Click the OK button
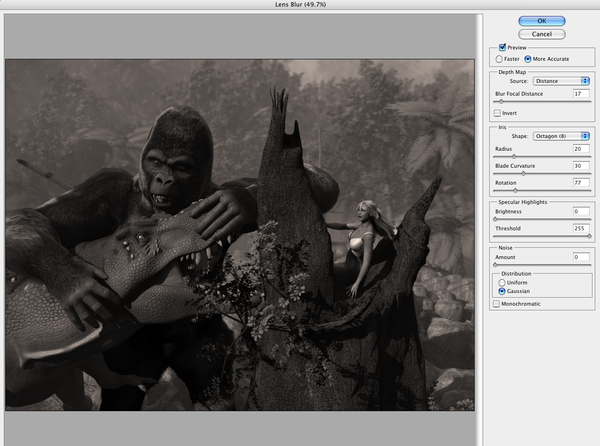 point(541,21)
